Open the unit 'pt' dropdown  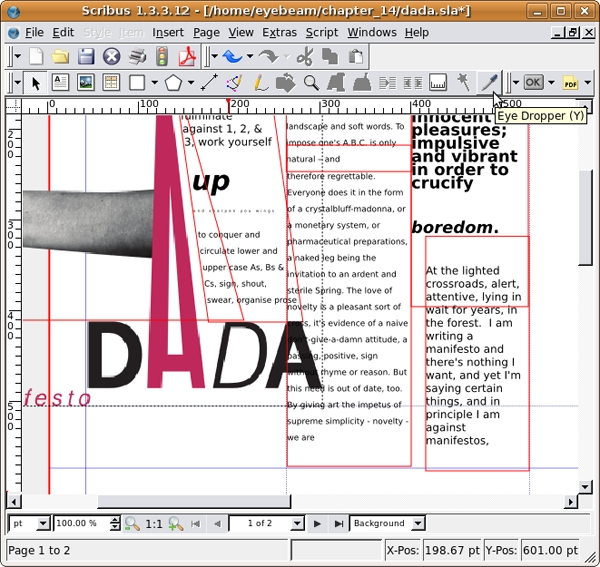coord(28,523)
